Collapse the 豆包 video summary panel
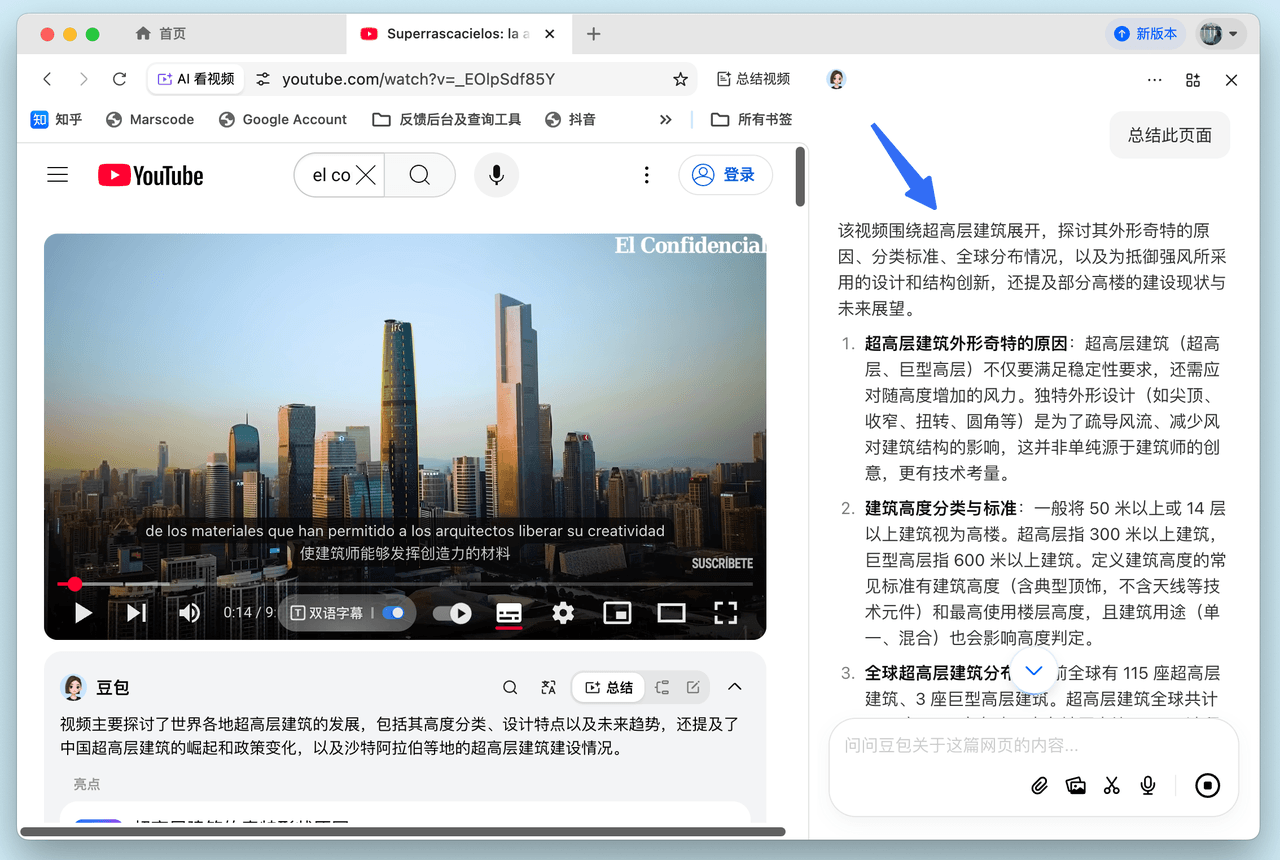The height and width of the screenshot is (860, 1280). [734, 687]
